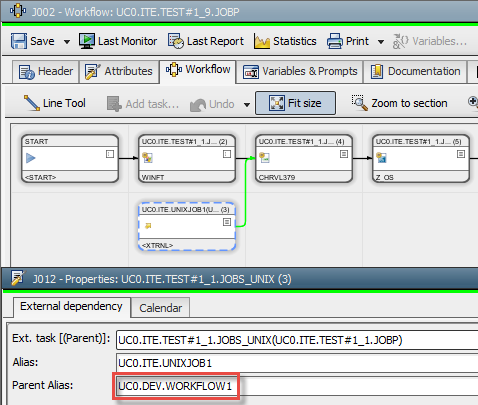
Task: Expand the Print dropdown arrow
Action: click(381, 42)
